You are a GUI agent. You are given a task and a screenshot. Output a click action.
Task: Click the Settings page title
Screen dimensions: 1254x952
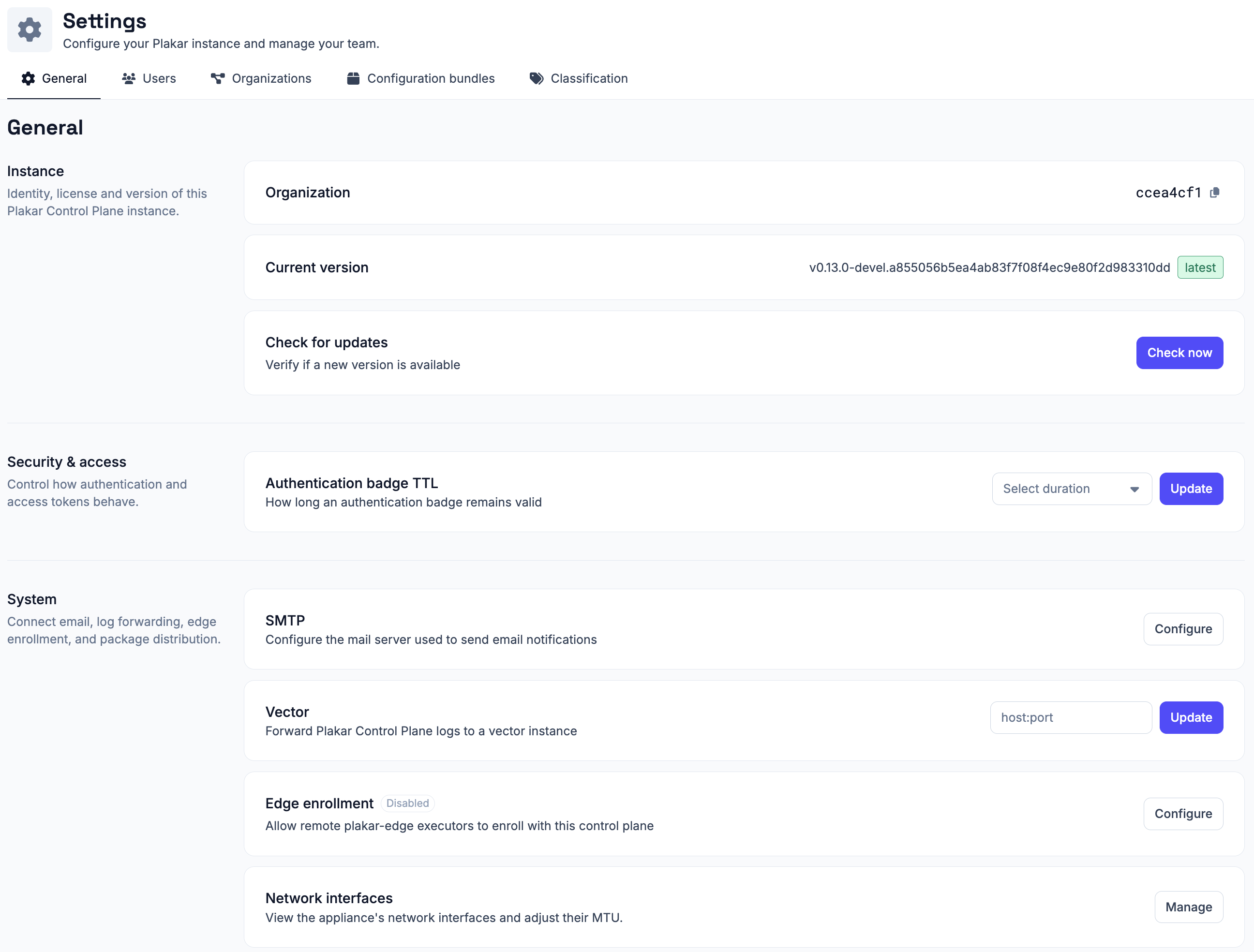coord(105,21)
